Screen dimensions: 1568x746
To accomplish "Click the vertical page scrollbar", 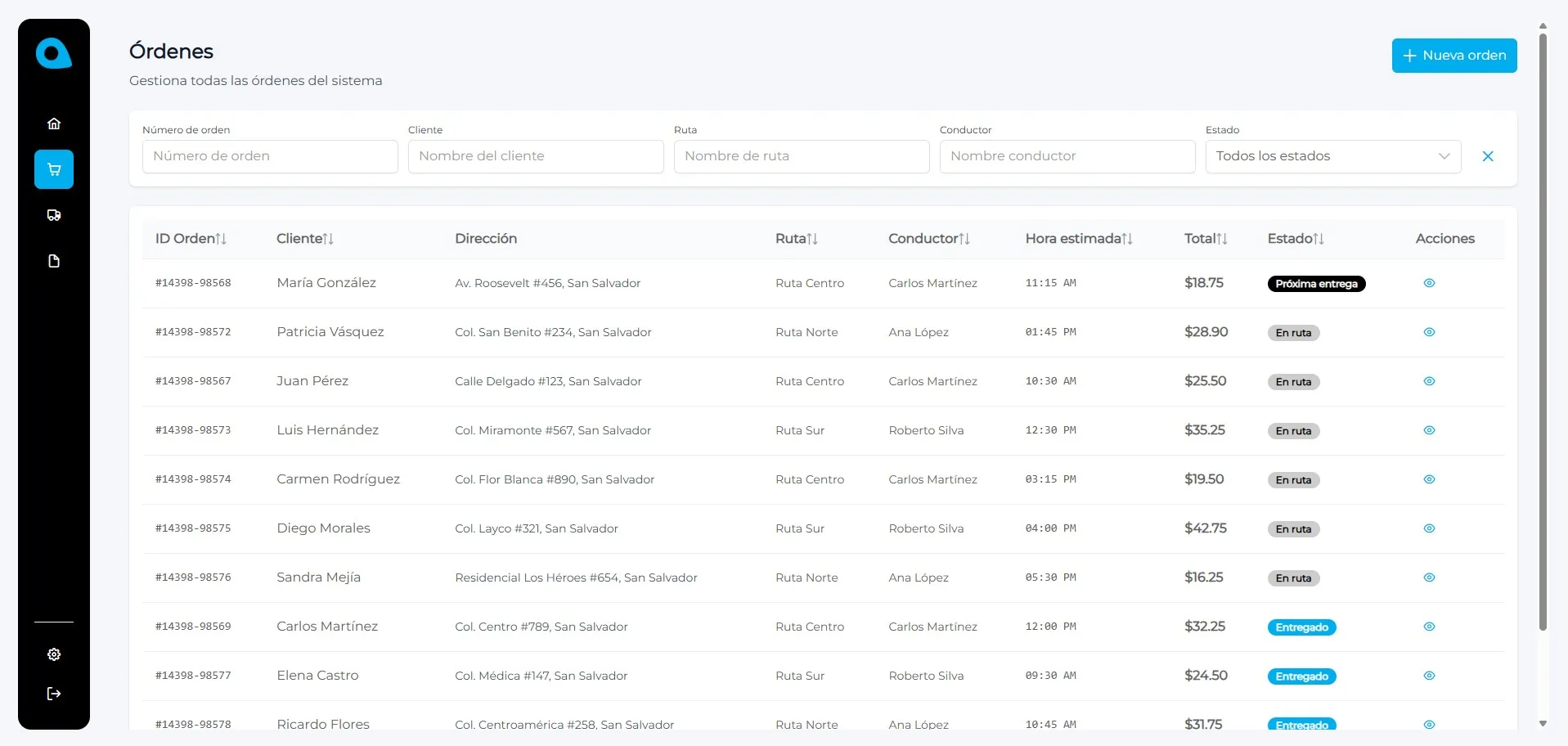I will coord(1543,327).
